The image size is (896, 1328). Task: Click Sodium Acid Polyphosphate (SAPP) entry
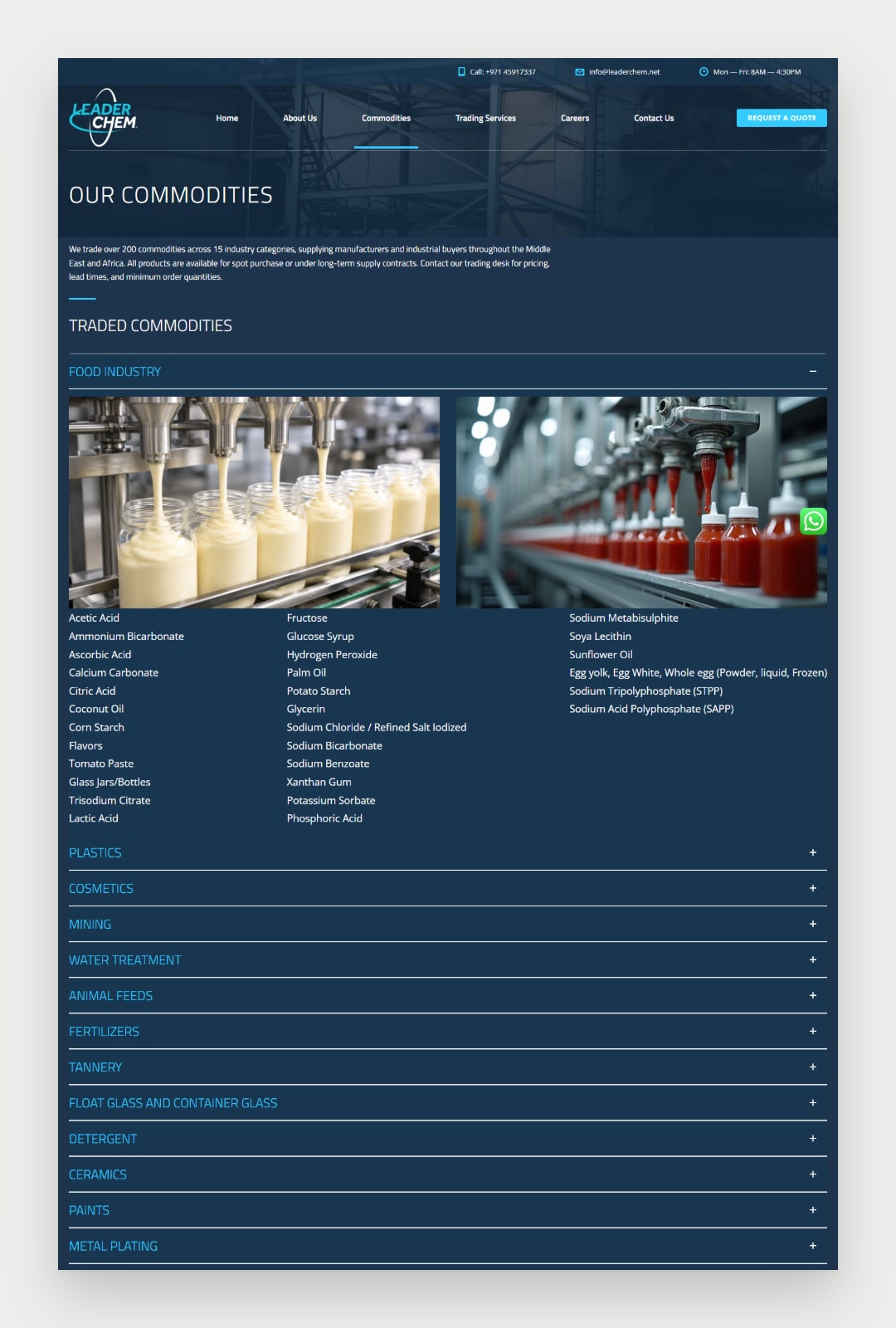651,709
